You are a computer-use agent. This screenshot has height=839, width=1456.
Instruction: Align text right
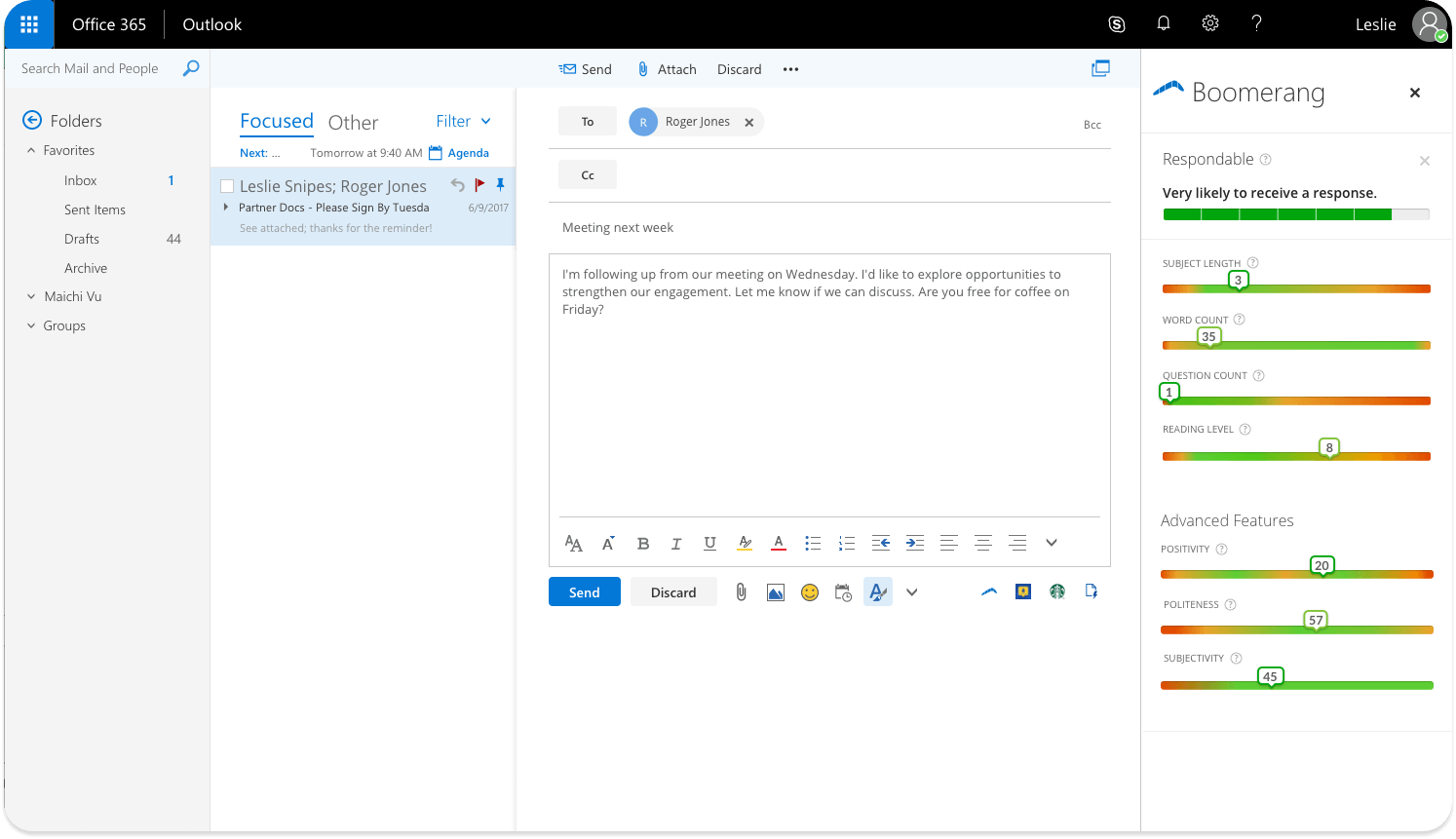tap(1017, 543)
